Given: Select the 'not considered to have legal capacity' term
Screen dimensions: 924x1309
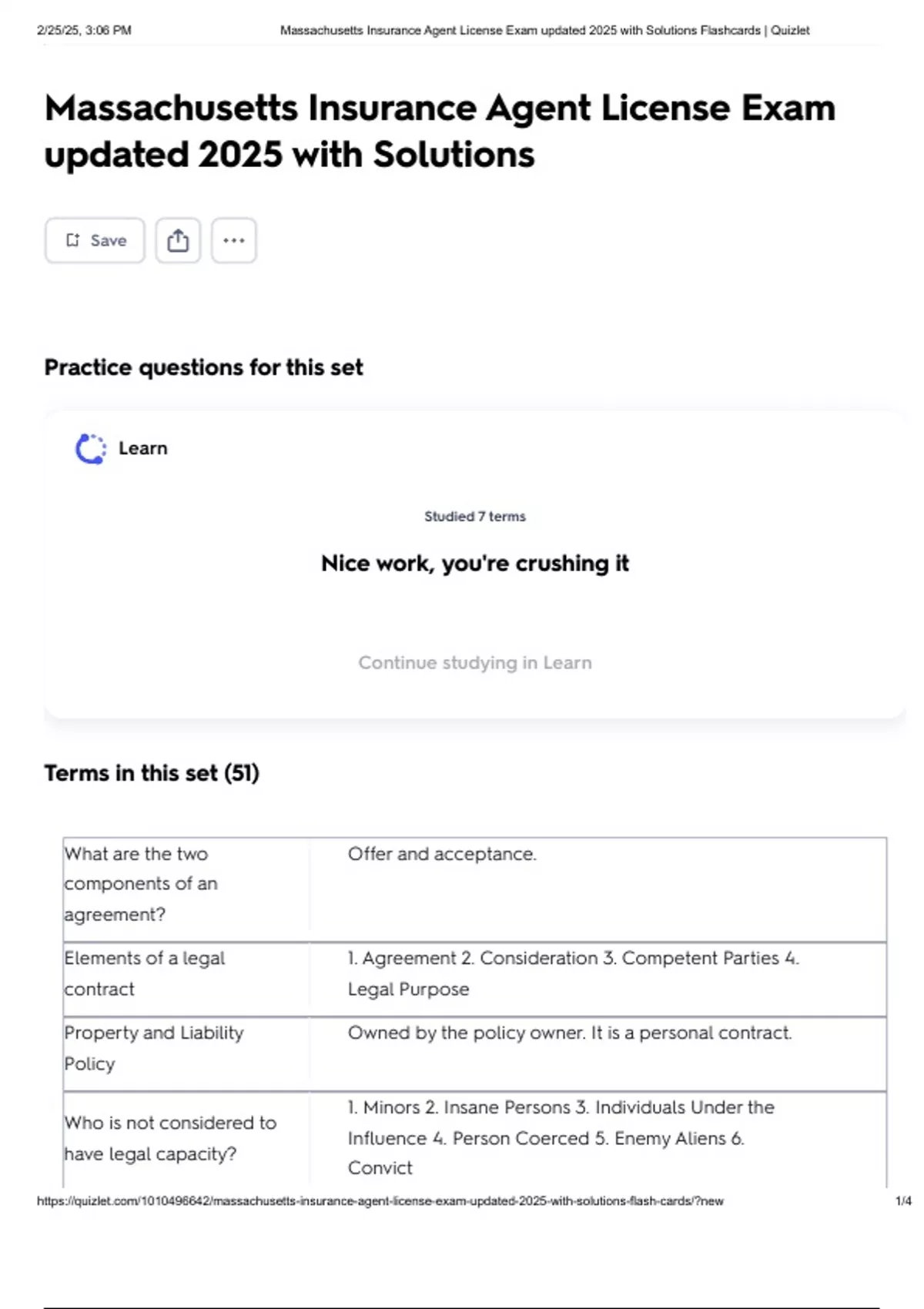Looking at the screenshot, I should [x=170, y=1138].
